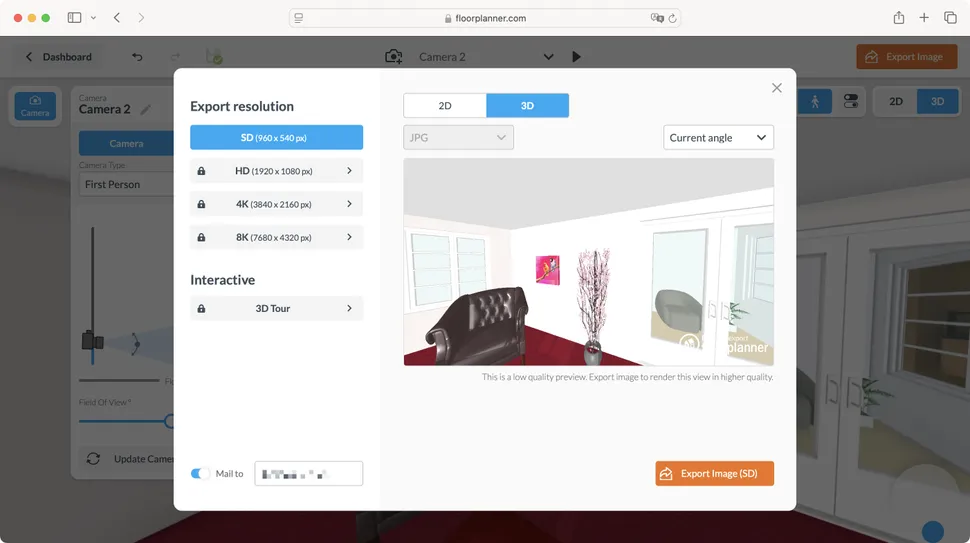Open the Current angle dropdown
The width and height of the screenshot is (970, 543).
pos(718,137)
